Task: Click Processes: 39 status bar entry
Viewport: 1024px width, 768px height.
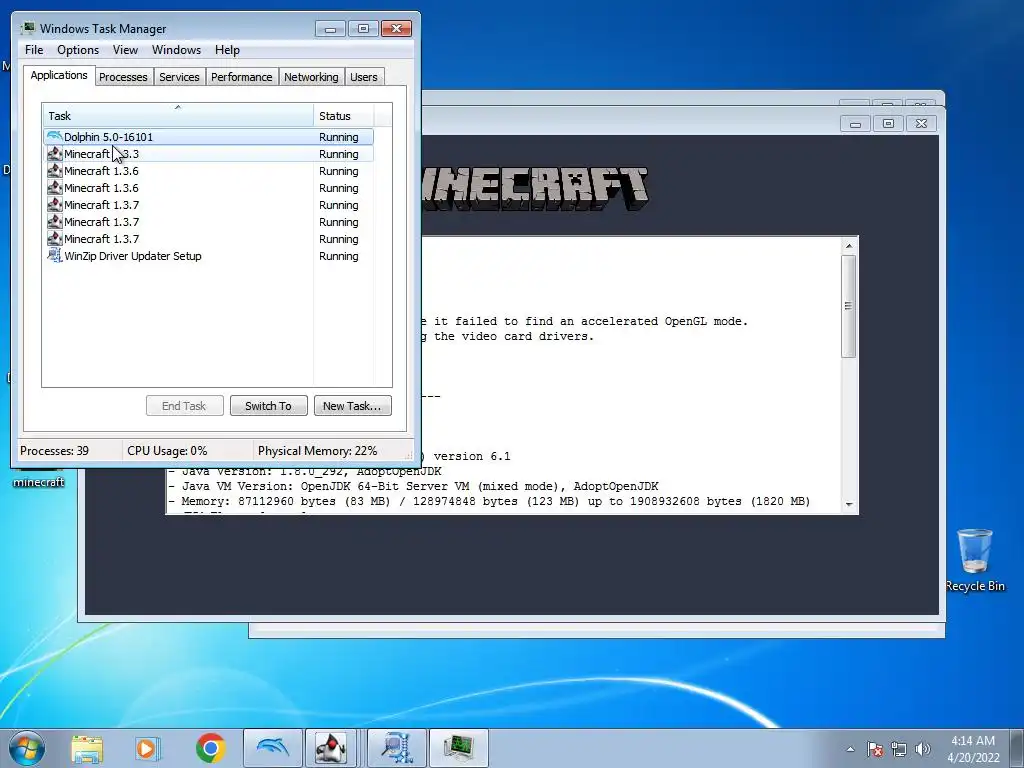Action: 54,451
